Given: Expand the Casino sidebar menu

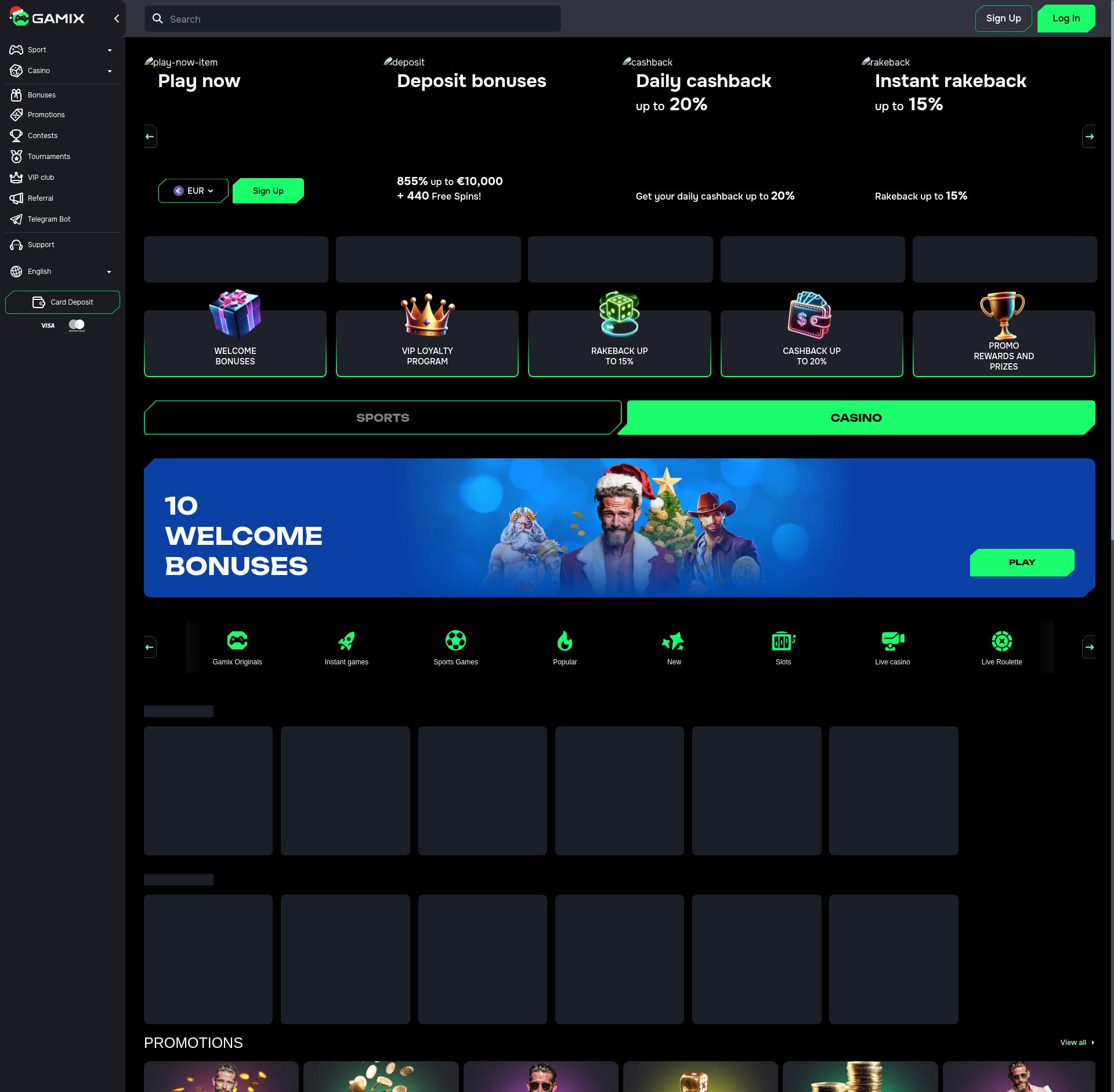Looking at the screenshot, I should coord(61,71).
